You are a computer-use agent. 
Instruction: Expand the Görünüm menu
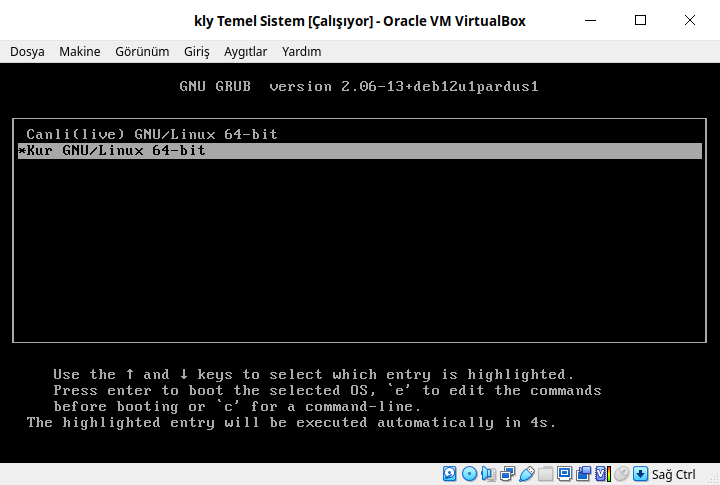coord(142,52)
